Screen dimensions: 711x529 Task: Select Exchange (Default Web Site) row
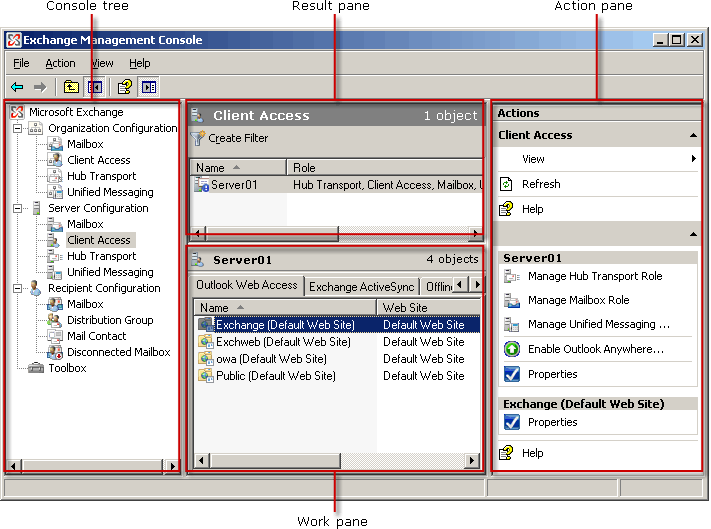338,325
